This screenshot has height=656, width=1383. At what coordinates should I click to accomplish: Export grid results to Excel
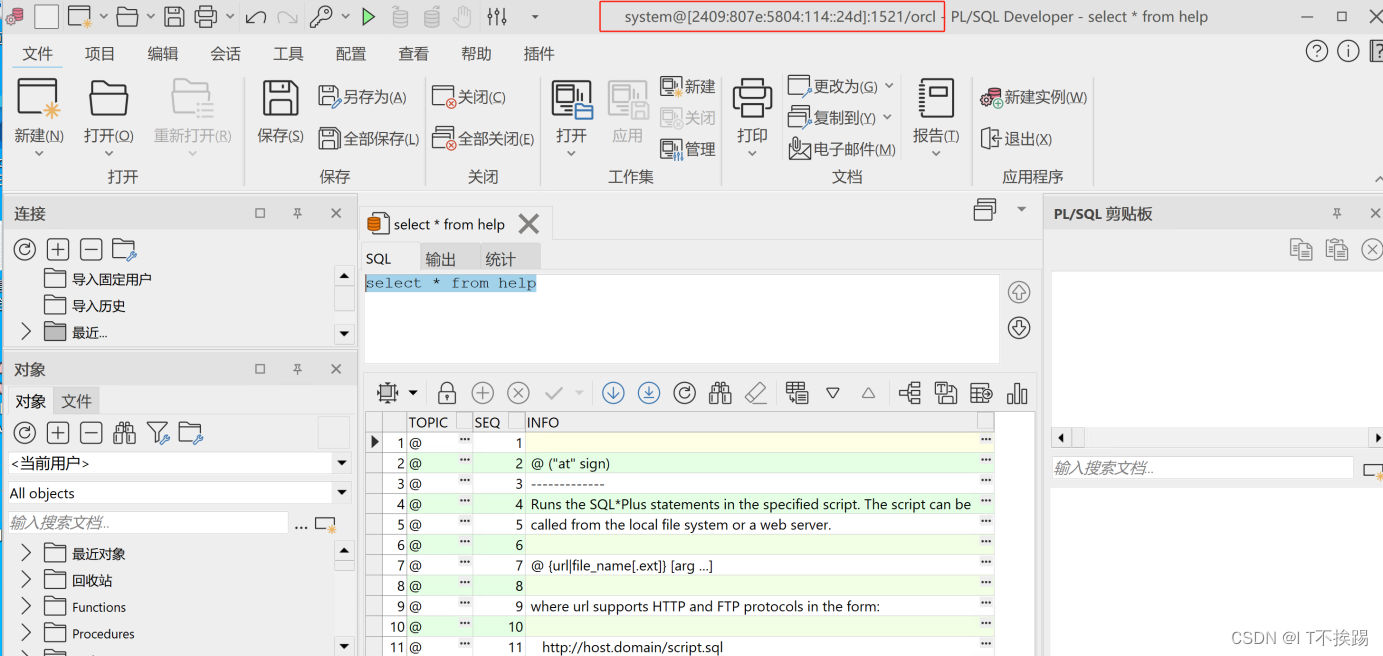coord(981,392)
